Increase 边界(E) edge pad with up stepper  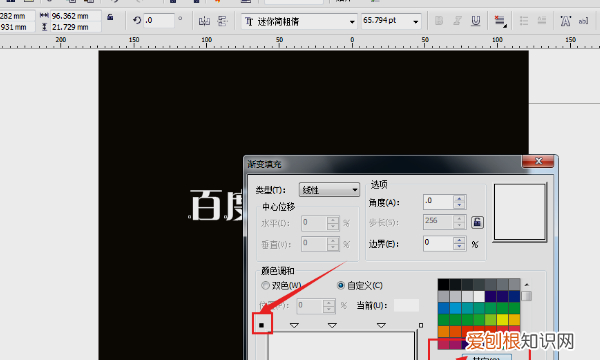point(459,240)
